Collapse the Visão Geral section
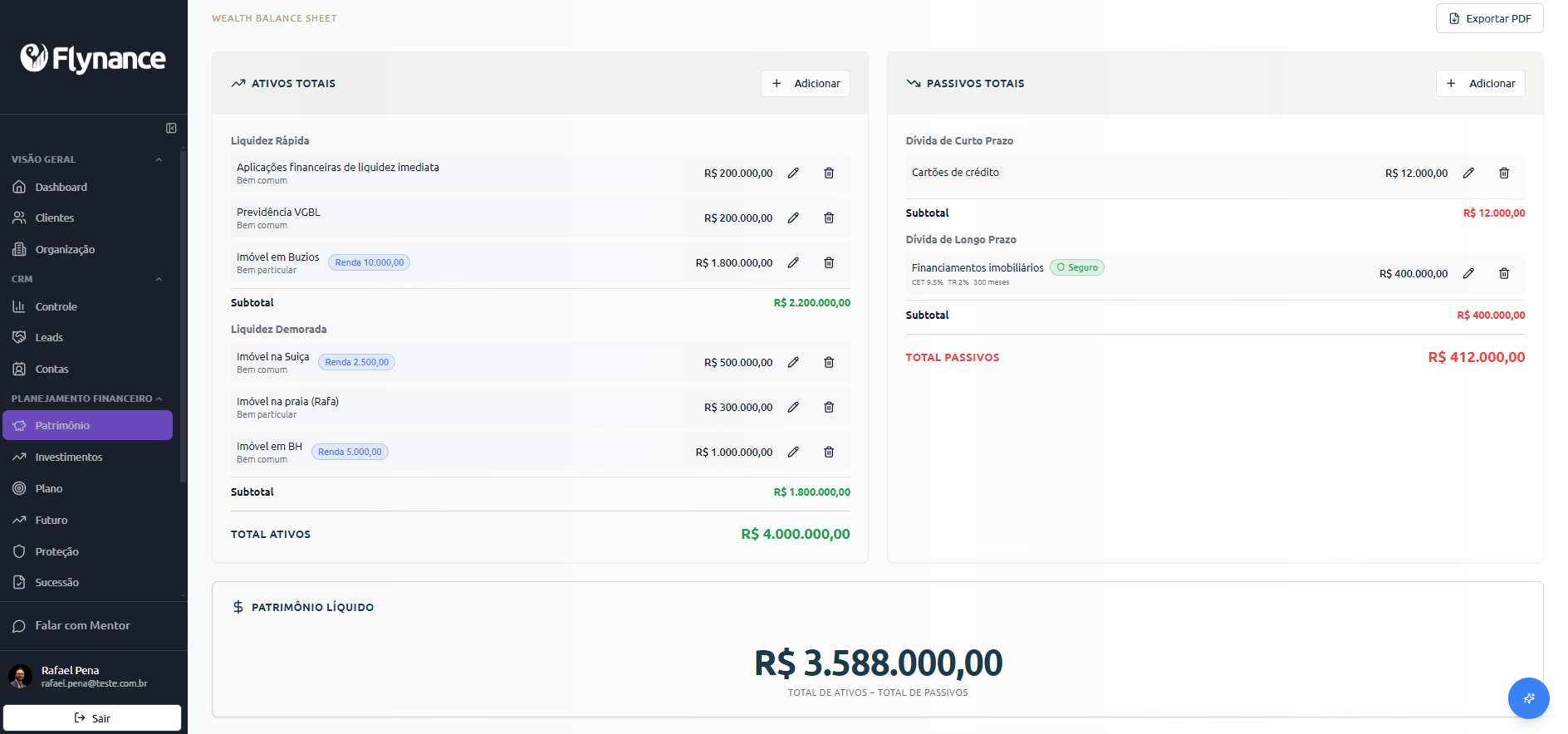1568x734 pixels. 159,159
